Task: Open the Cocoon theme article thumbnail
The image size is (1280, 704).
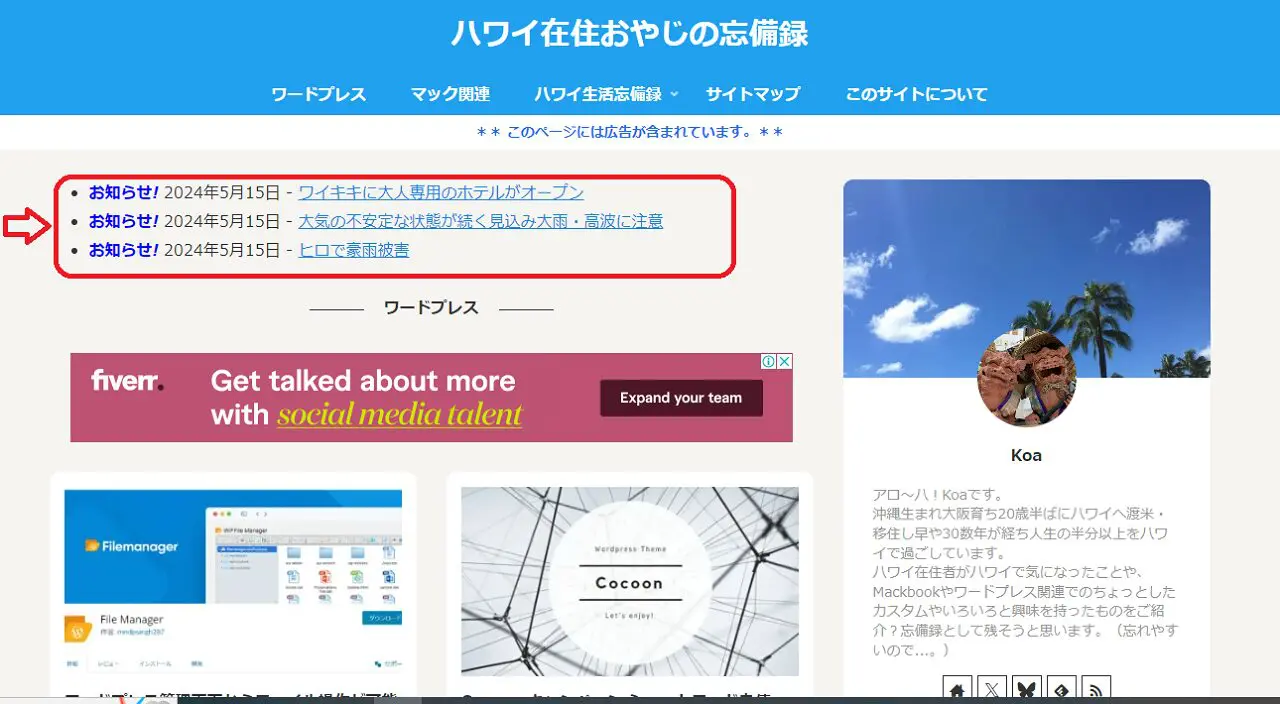Action: 630,580
